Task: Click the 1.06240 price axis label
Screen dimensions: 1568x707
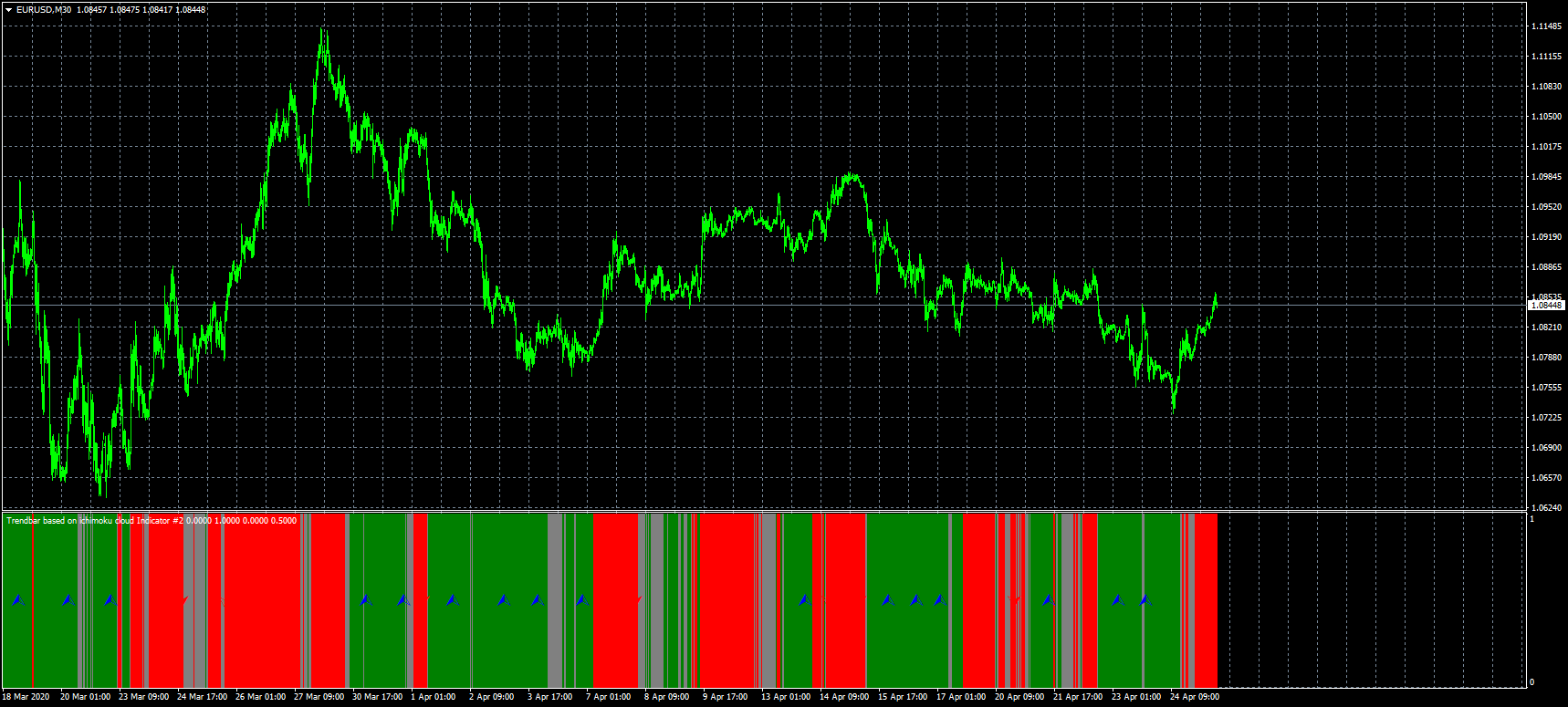Action: pyautogui.click(x=1546, y=508)
